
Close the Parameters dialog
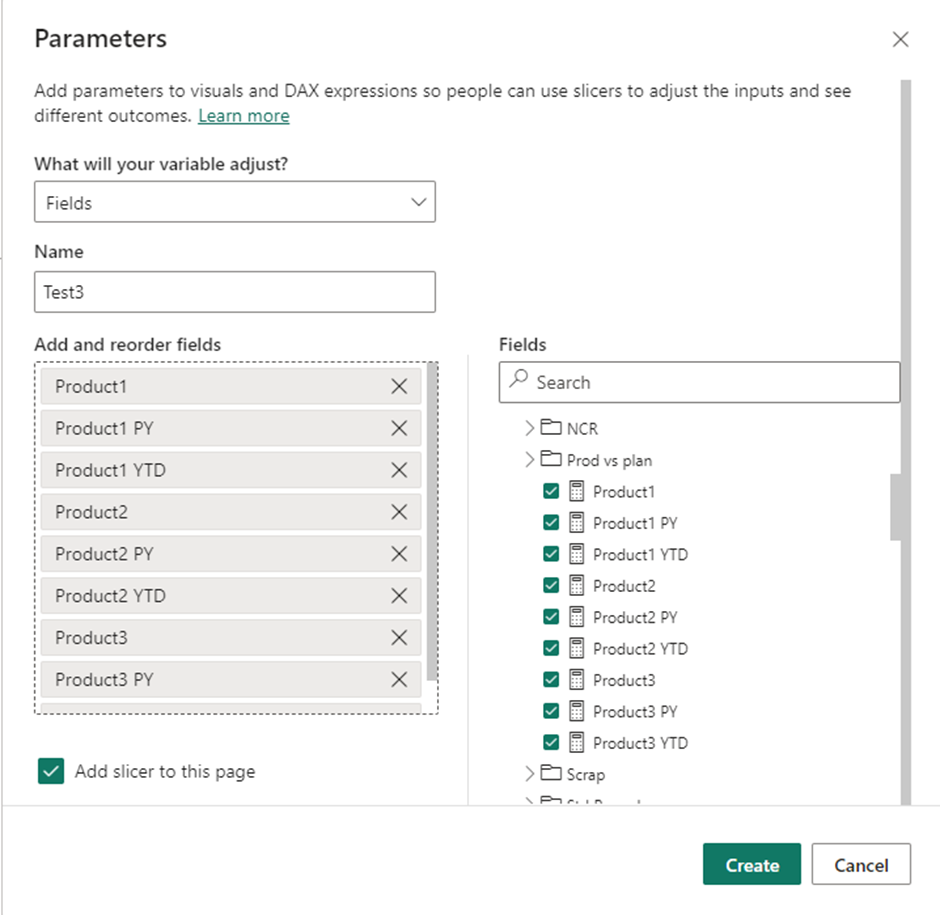click(900, 40)
